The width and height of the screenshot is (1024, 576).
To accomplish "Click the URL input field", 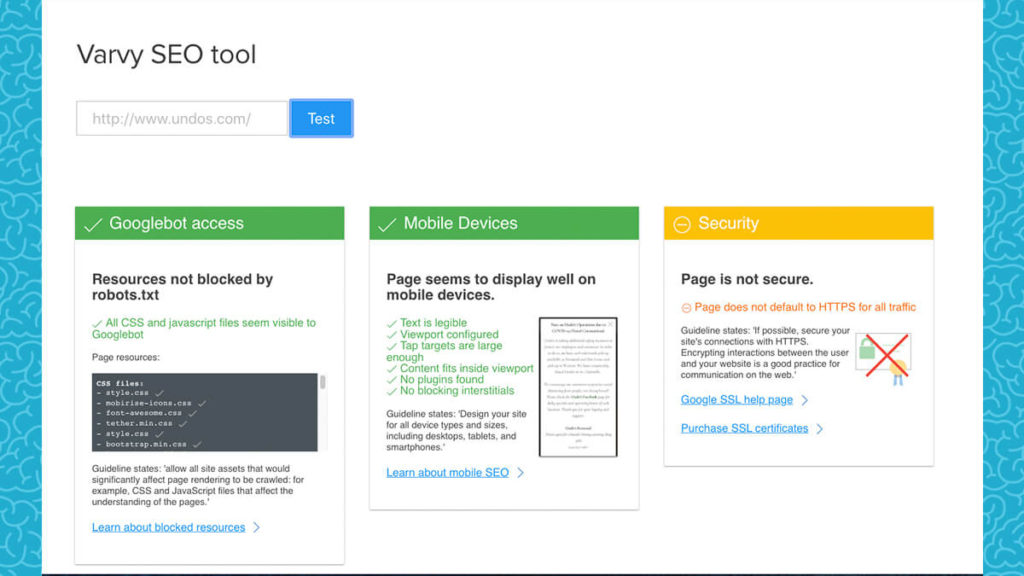I will [182, 118].
